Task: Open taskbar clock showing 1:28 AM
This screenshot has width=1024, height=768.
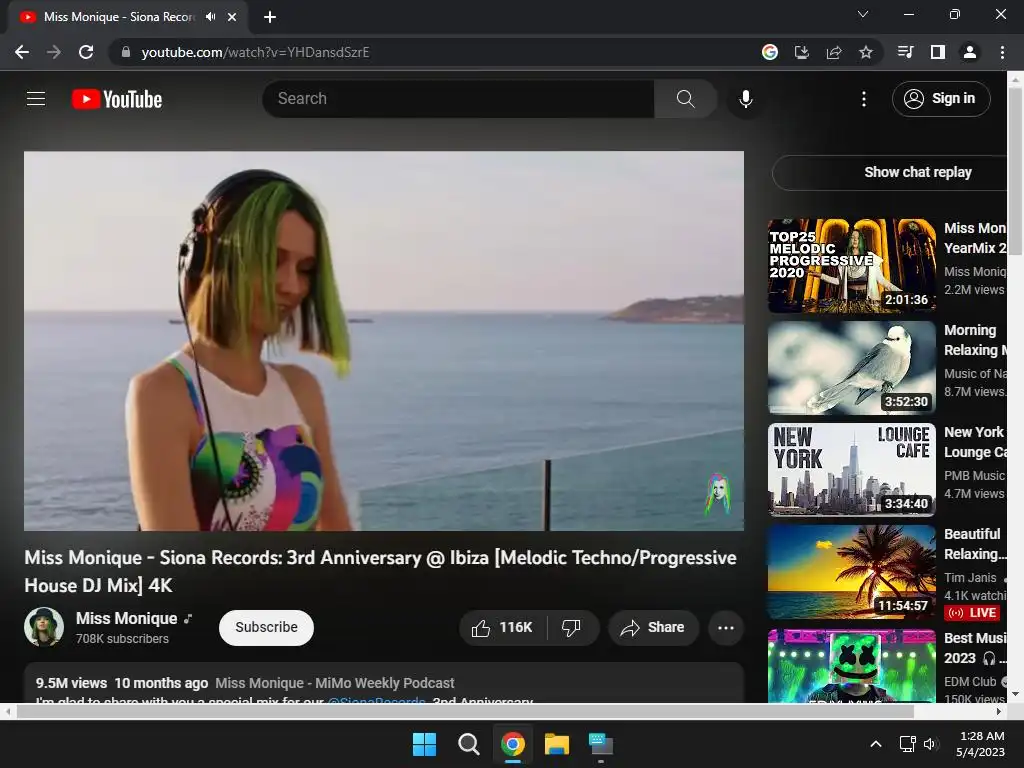Action: [980, 744]
